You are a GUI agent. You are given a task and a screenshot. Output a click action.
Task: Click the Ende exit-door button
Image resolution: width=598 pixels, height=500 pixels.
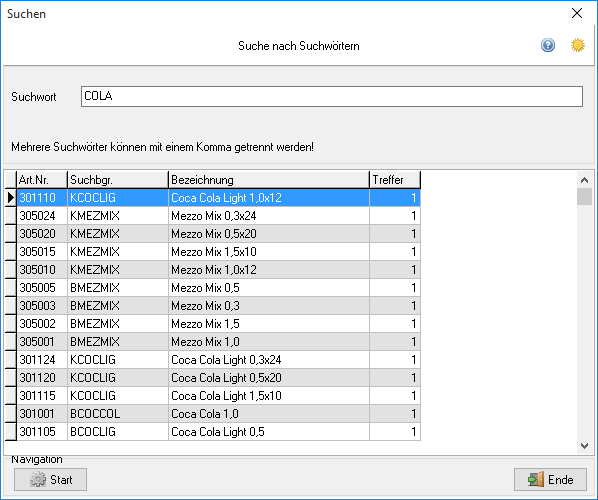550,479
